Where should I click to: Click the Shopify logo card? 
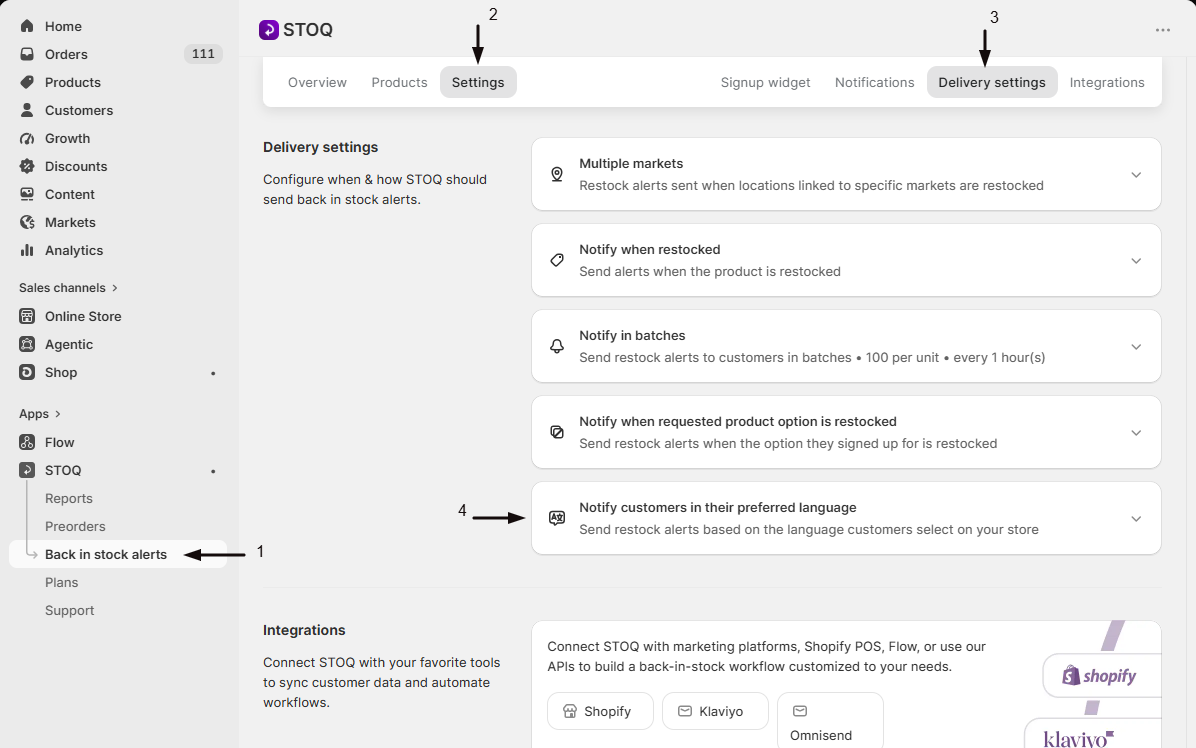click(1102, 676)
